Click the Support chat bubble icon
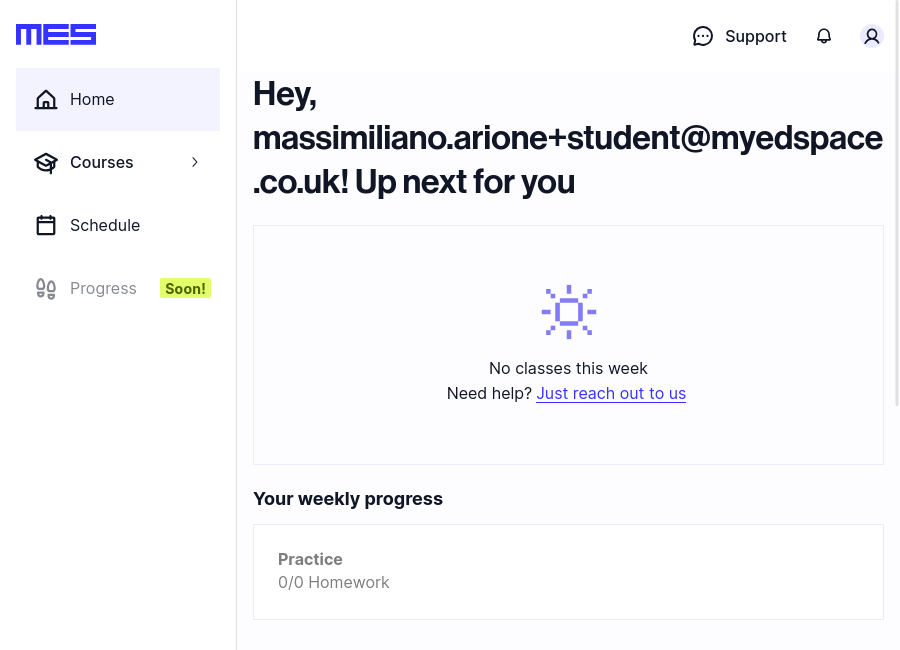The height and width of the screenshot is (650, 900). pyautogui.click(x=703, y=36)
